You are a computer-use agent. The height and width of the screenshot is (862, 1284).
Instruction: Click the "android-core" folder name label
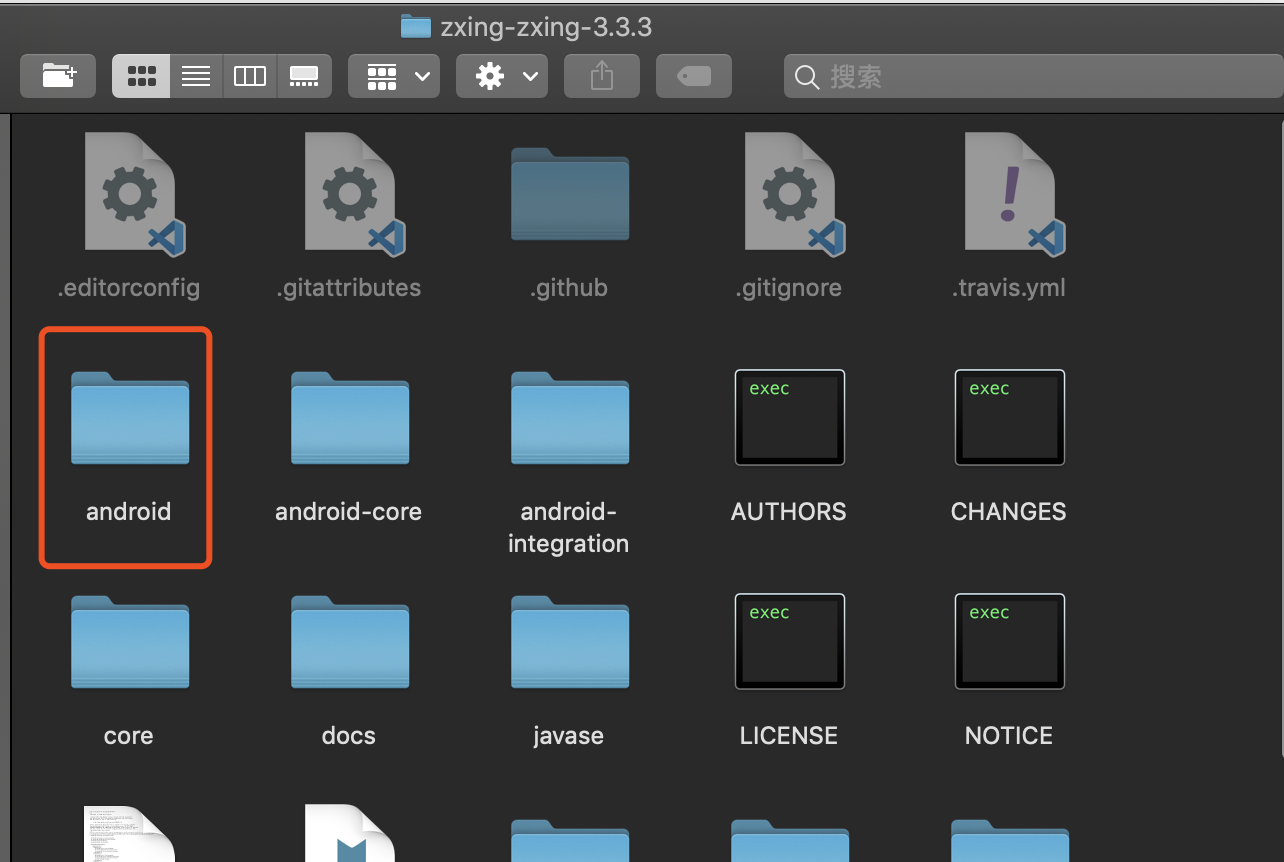(349, 512)
